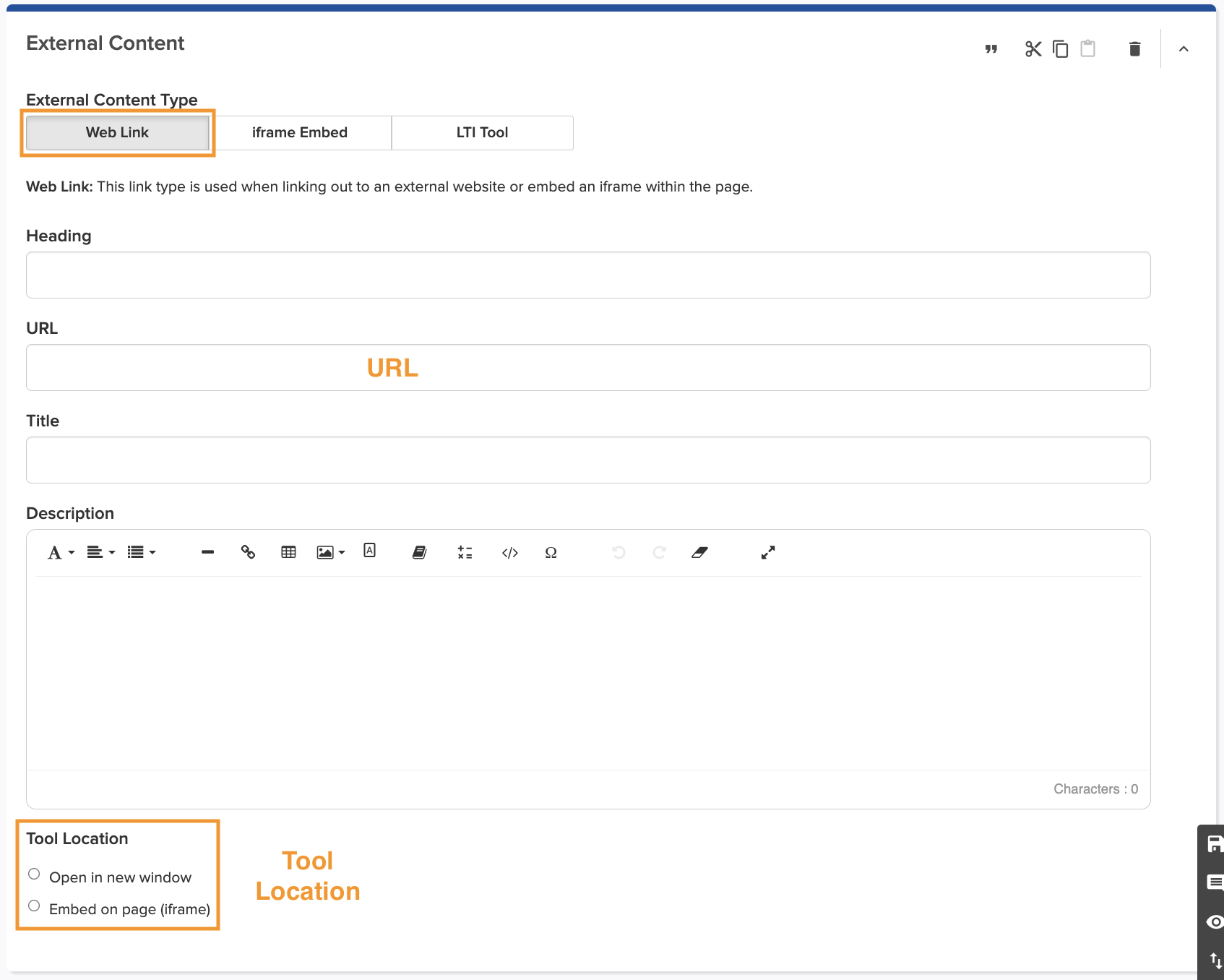Click the Characters : 0 counter text
This screenshot has width=1224, height=980.
point(1095,789)
